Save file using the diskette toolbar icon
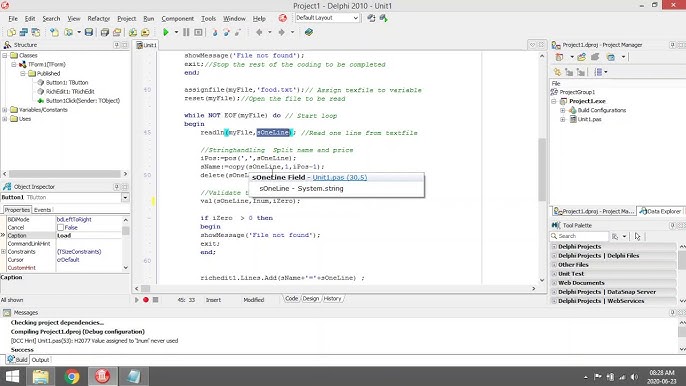 pos(89,32)
